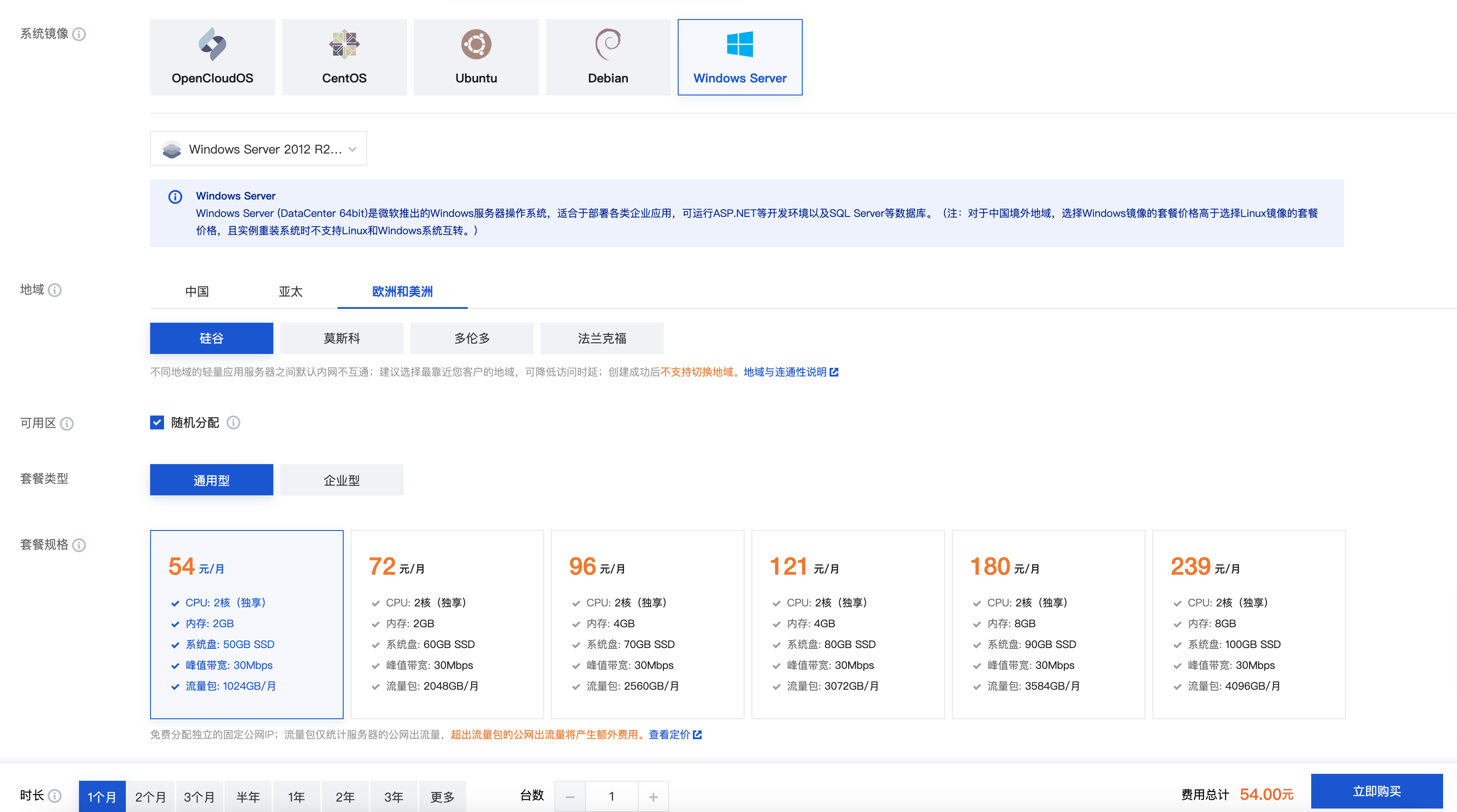
Task: Open info tooltip beside 套餐规格
Action: click(x=79, y=545)
